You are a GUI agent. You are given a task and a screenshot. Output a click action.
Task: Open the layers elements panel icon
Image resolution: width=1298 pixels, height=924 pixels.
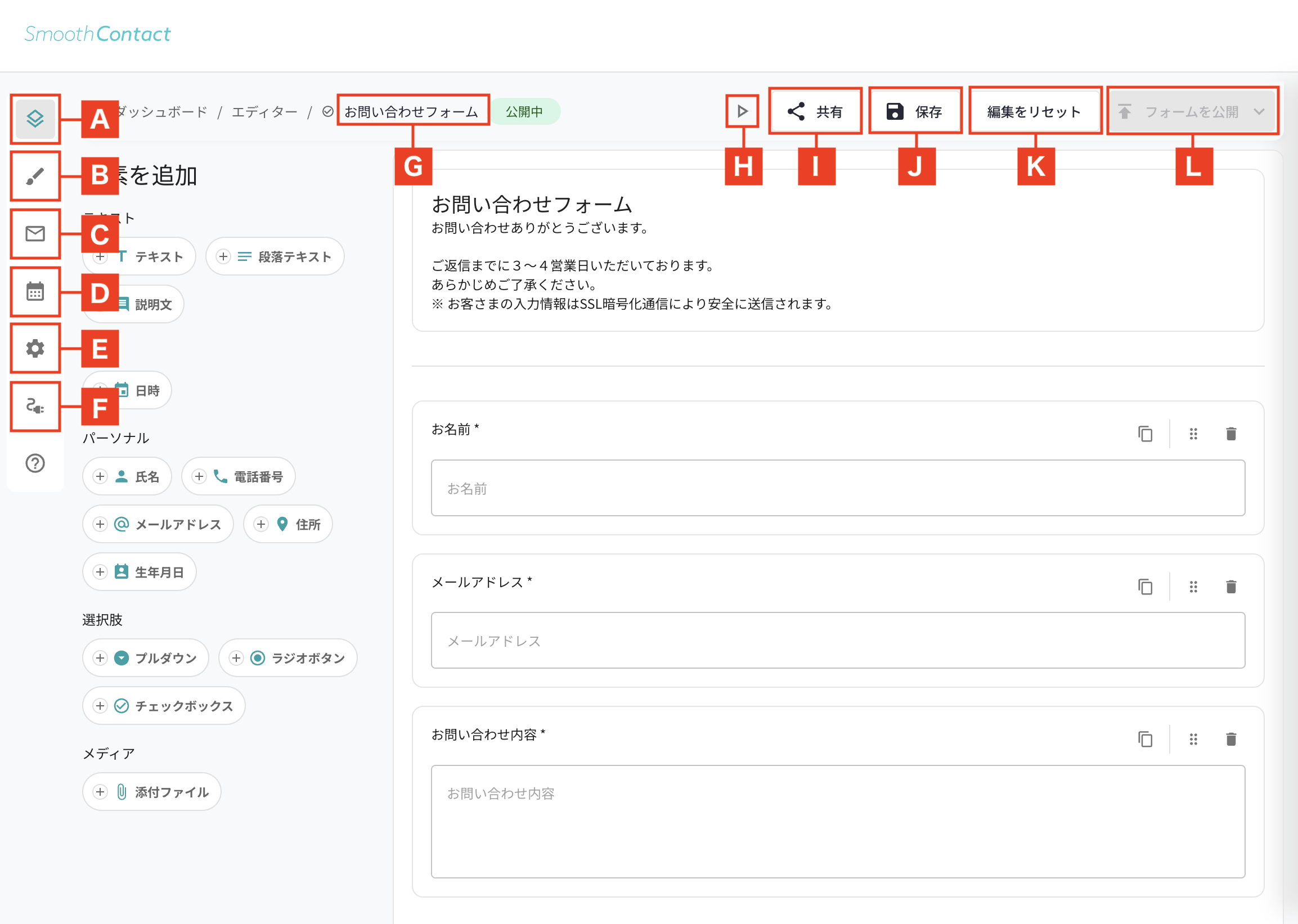(35, 118)
